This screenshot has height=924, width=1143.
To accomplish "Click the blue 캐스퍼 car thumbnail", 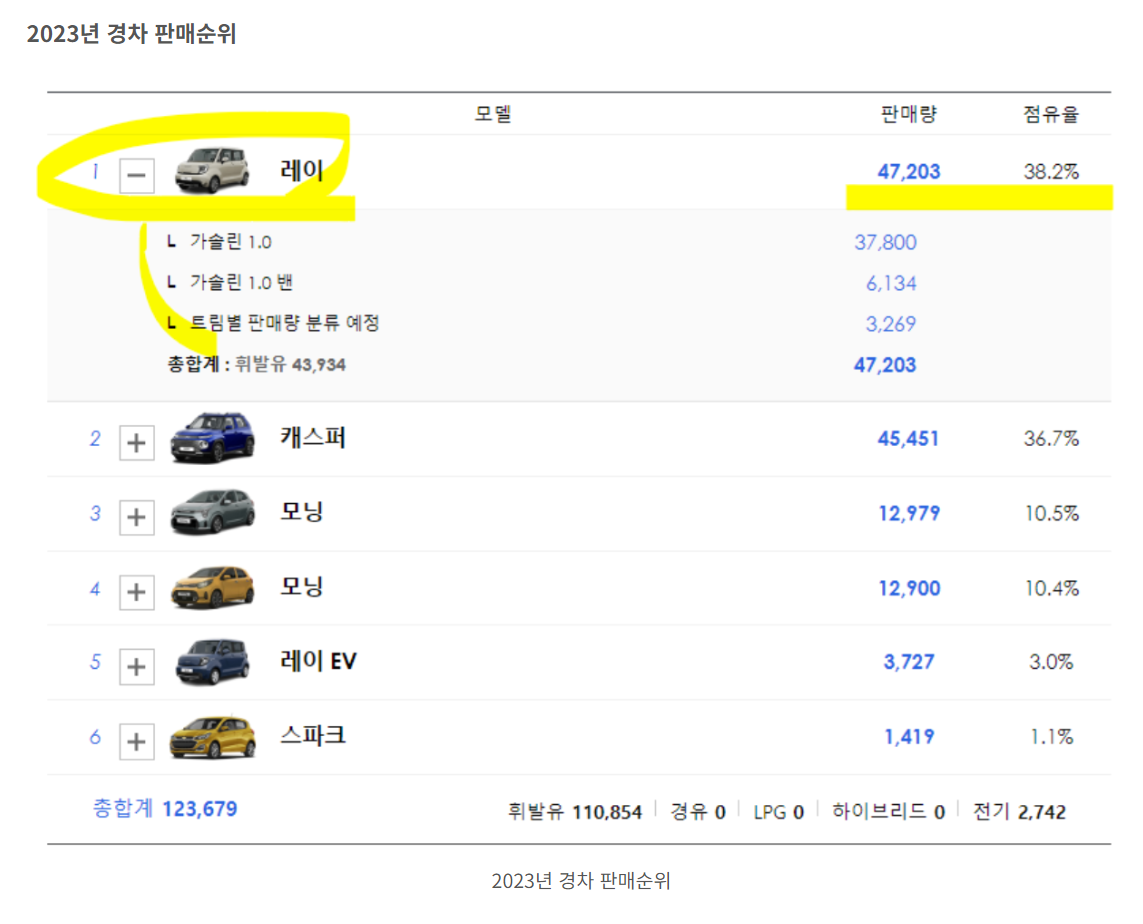I will point(212,437).
